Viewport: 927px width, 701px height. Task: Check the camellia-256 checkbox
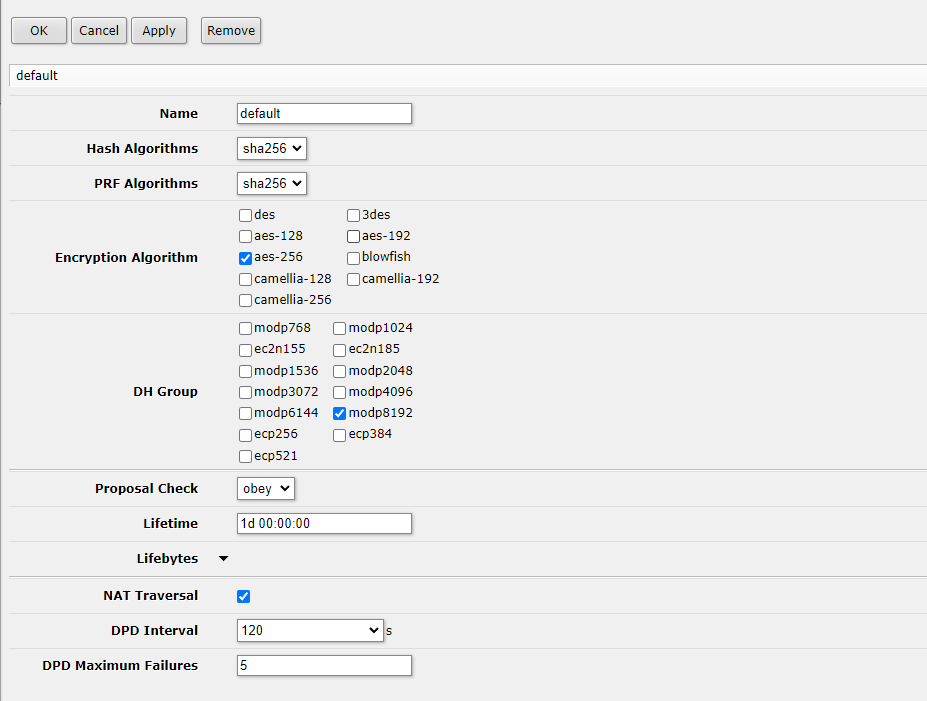coord(246,300)
